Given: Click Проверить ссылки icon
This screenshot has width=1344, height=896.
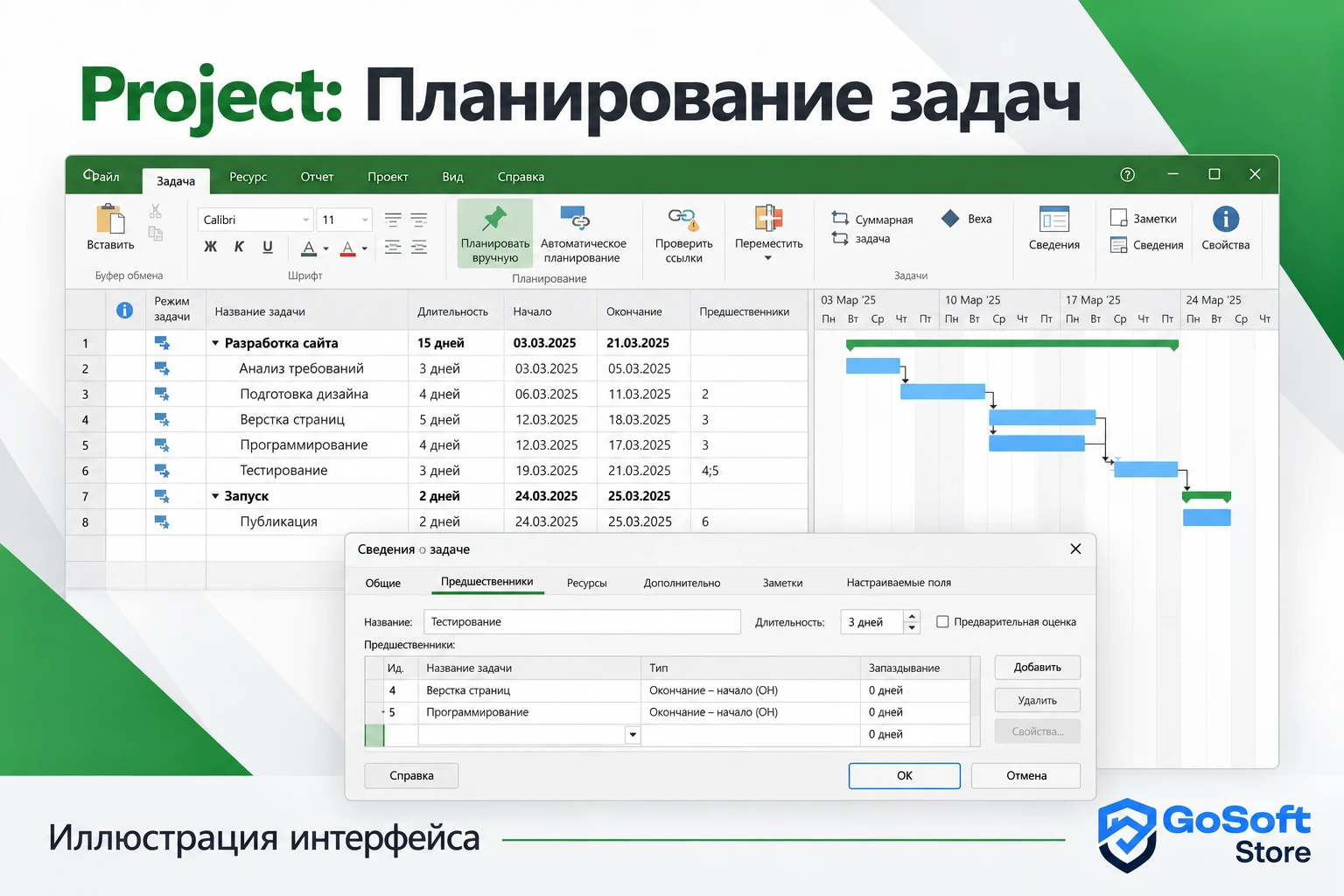Looking at the screenshot, I should tap(683, 218).
